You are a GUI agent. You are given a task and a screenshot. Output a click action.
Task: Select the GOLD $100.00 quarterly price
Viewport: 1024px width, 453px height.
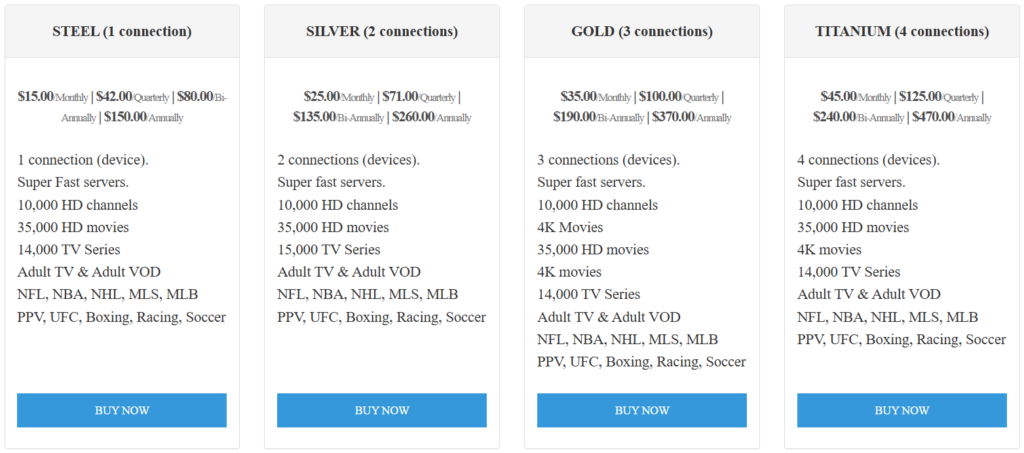(x=660, y=97)
